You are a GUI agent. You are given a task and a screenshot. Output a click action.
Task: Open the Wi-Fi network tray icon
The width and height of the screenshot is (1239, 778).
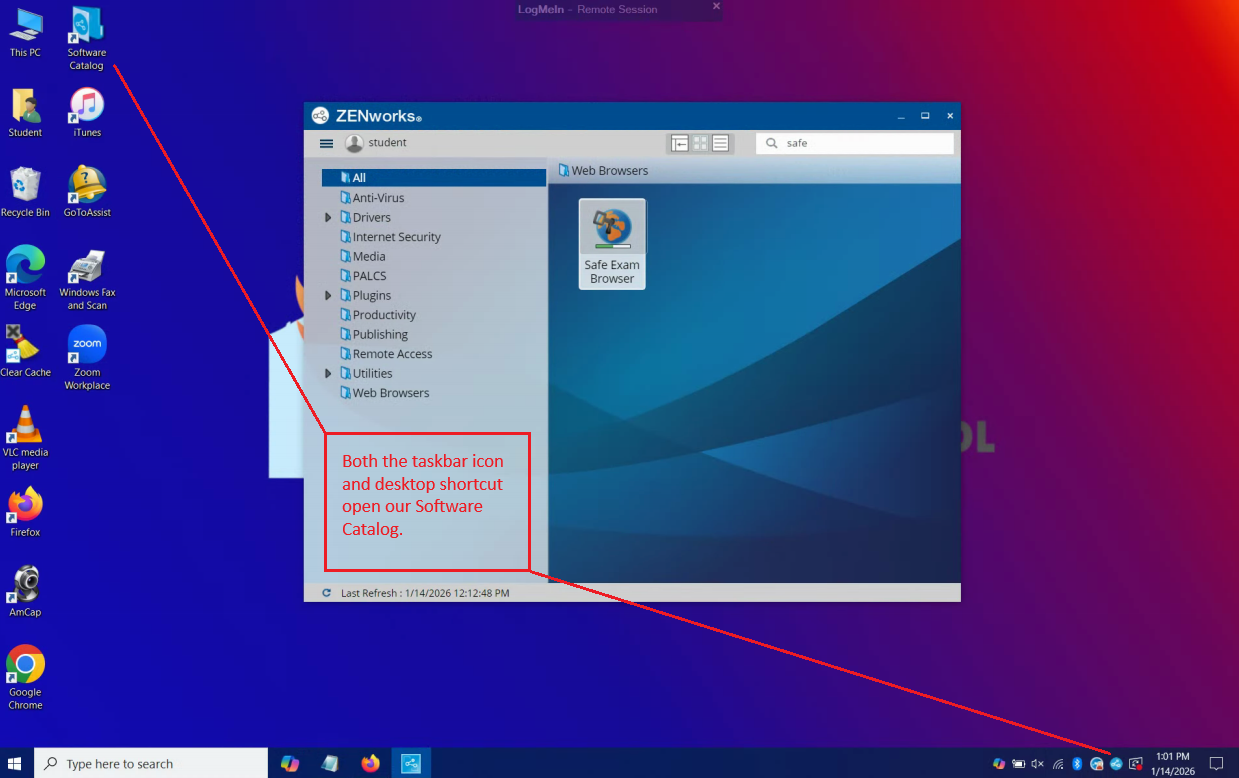[x=1058, y=764]
